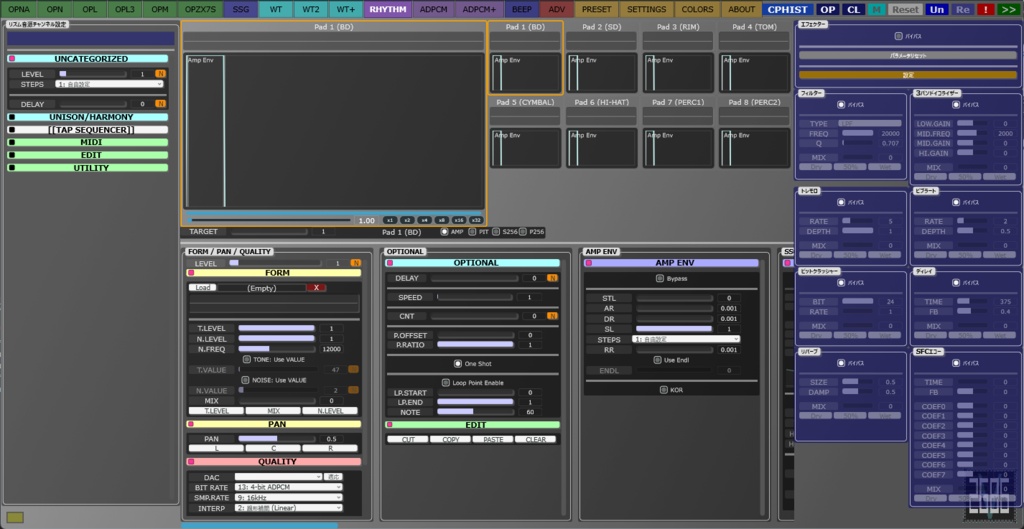Expand the UNISON/HARMONY section

pos(88,118)
